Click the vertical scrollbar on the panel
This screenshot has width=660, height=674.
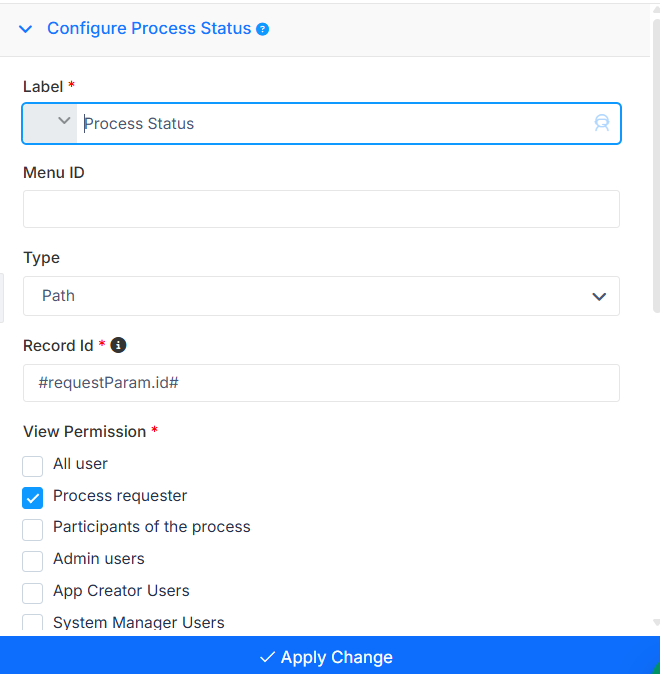656,163
